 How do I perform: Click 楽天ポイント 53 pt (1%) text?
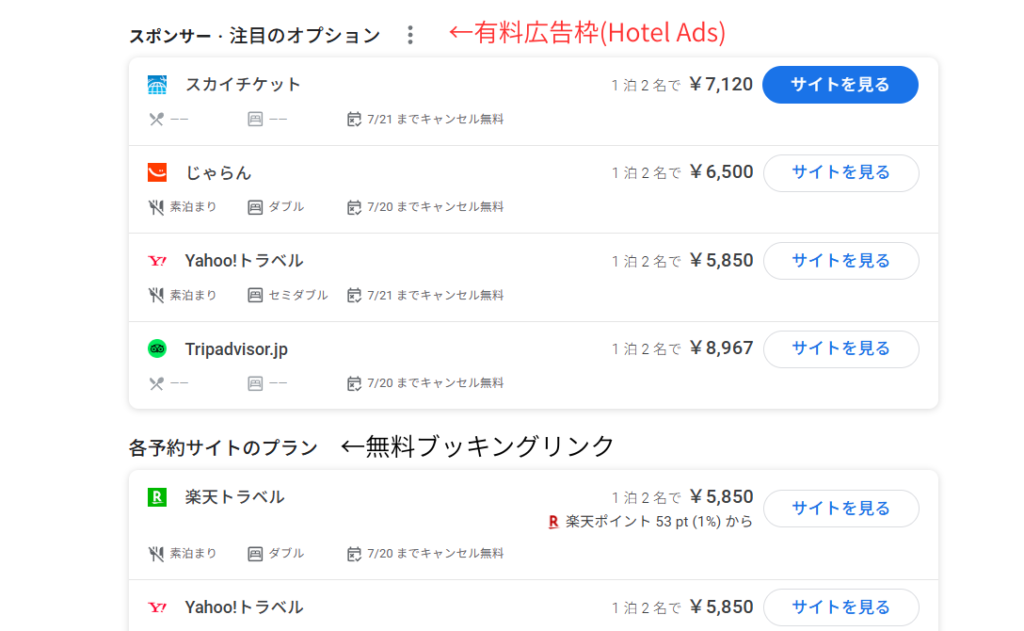[659, 521]
